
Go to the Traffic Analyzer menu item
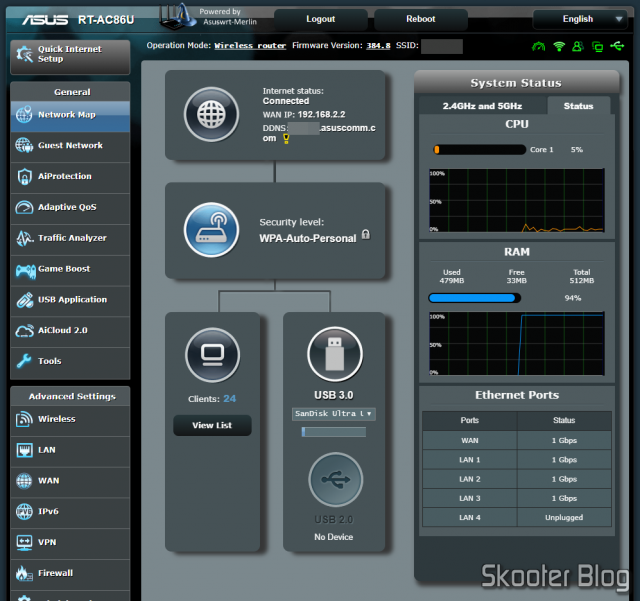(x=70, y=238)
